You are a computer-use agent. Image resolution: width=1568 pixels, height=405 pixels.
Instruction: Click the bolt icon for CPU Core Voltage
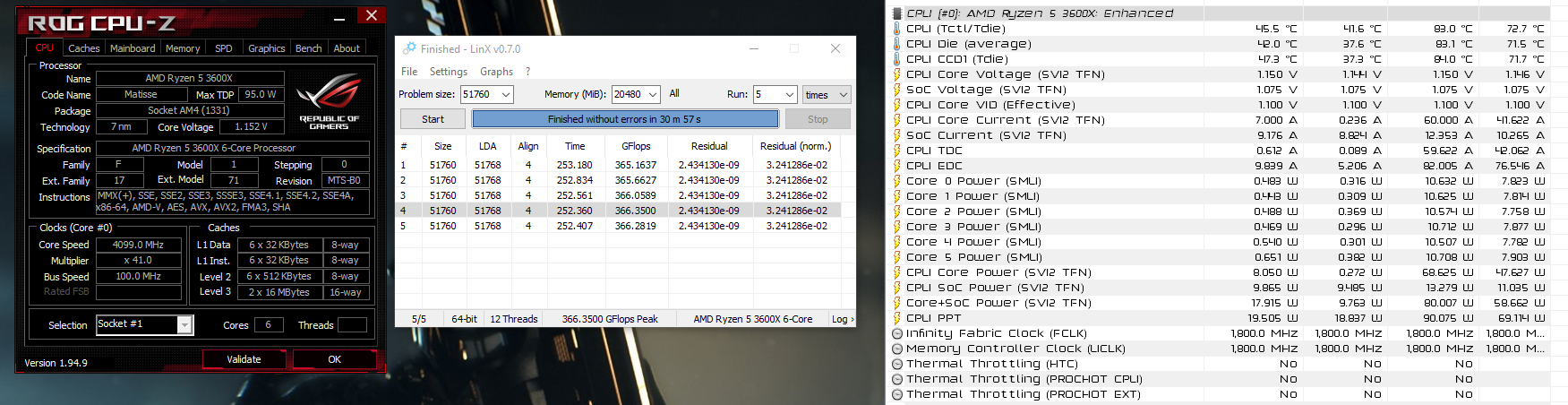[897, 74]
